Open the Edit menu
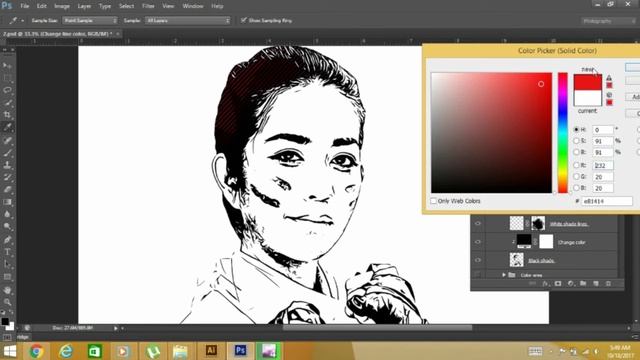Screen dimensions: 640x360 42,6
